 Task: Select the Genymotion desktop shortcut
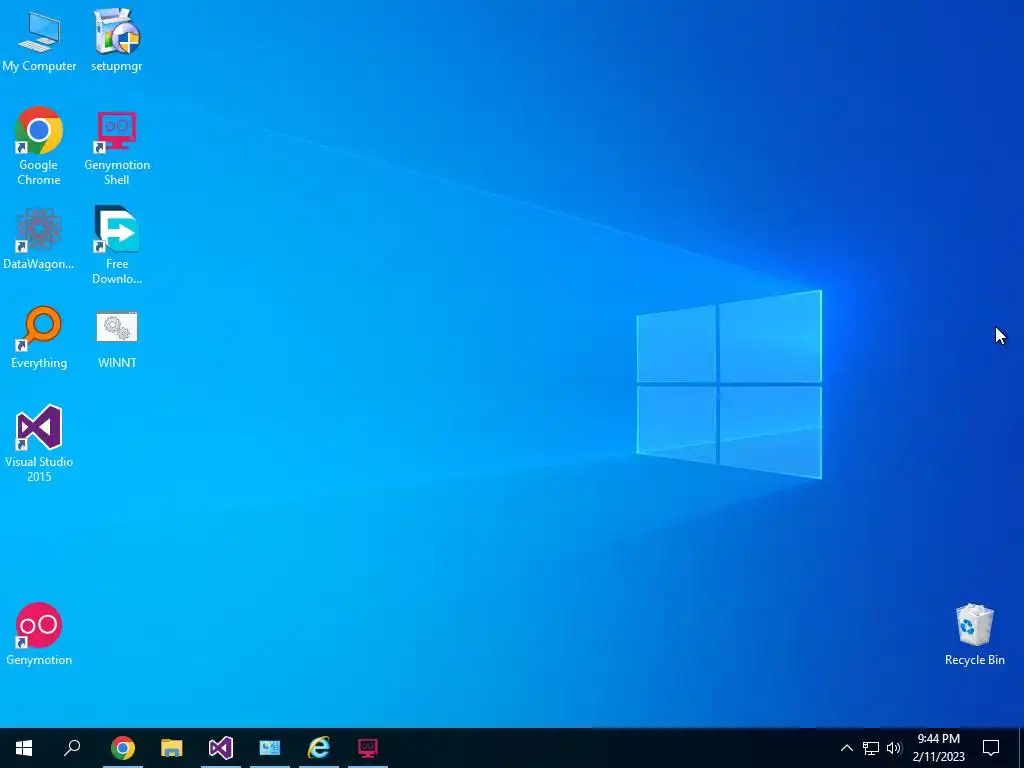click(x=39, y=634)
